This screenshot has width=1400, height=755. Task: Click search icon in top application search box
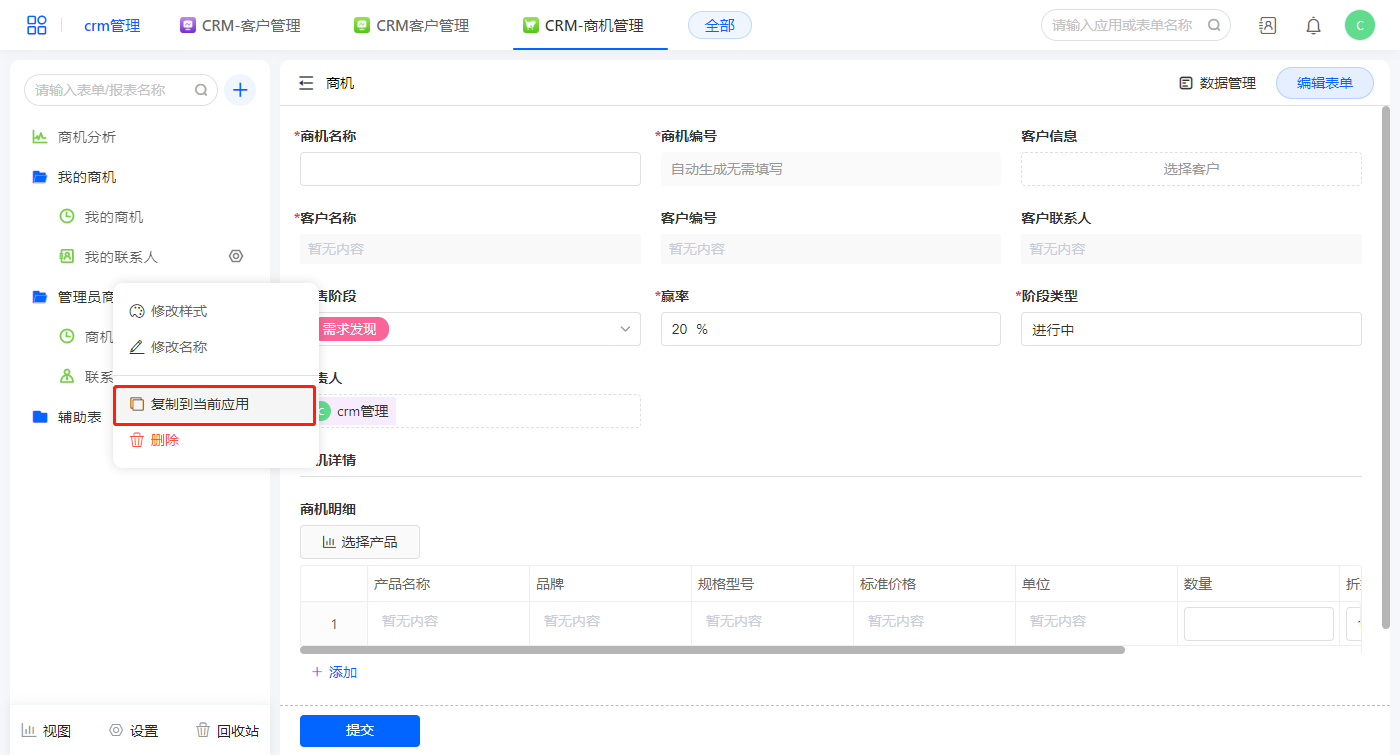[1214, 26]
